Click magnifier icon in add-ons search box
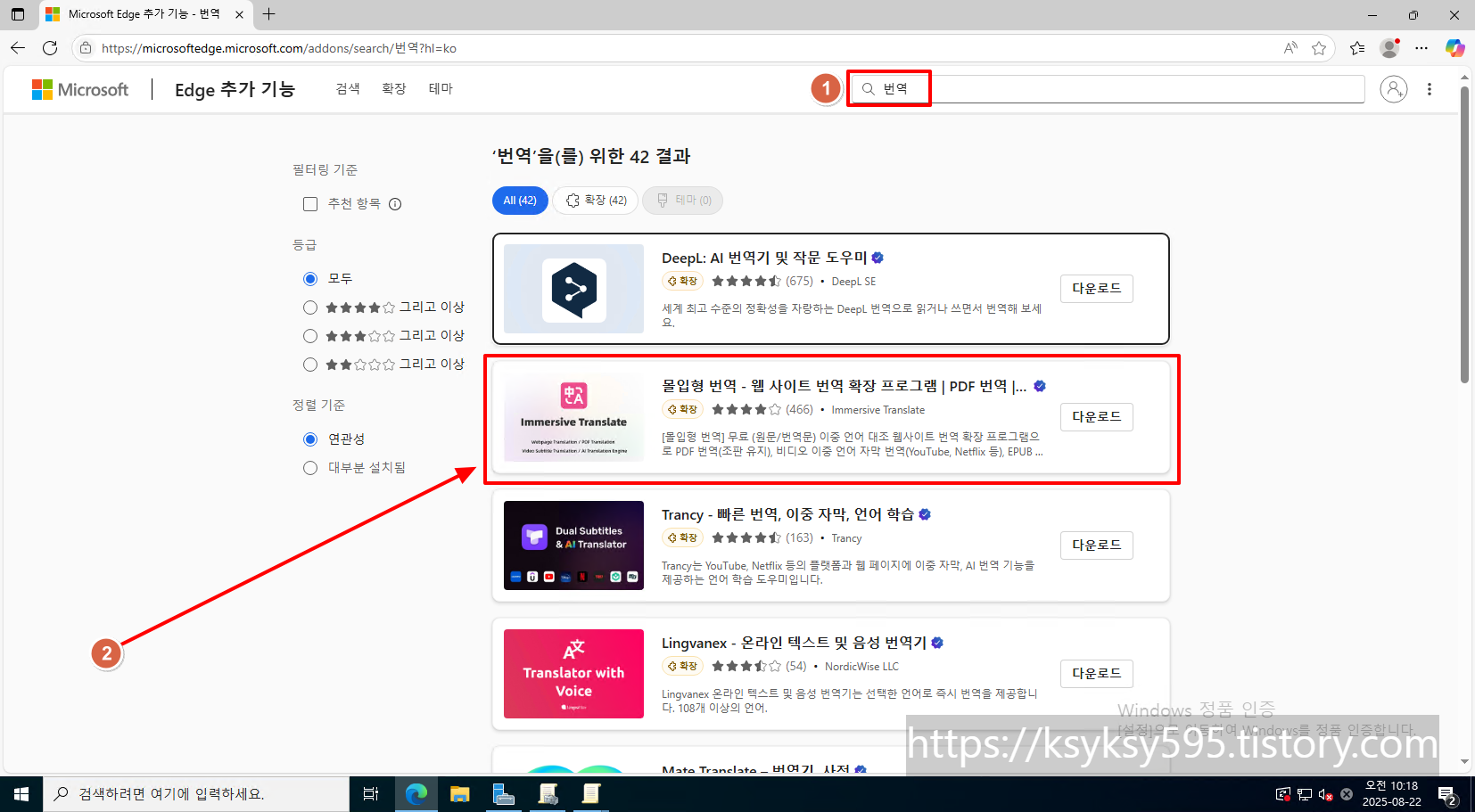 coord(868,89)
